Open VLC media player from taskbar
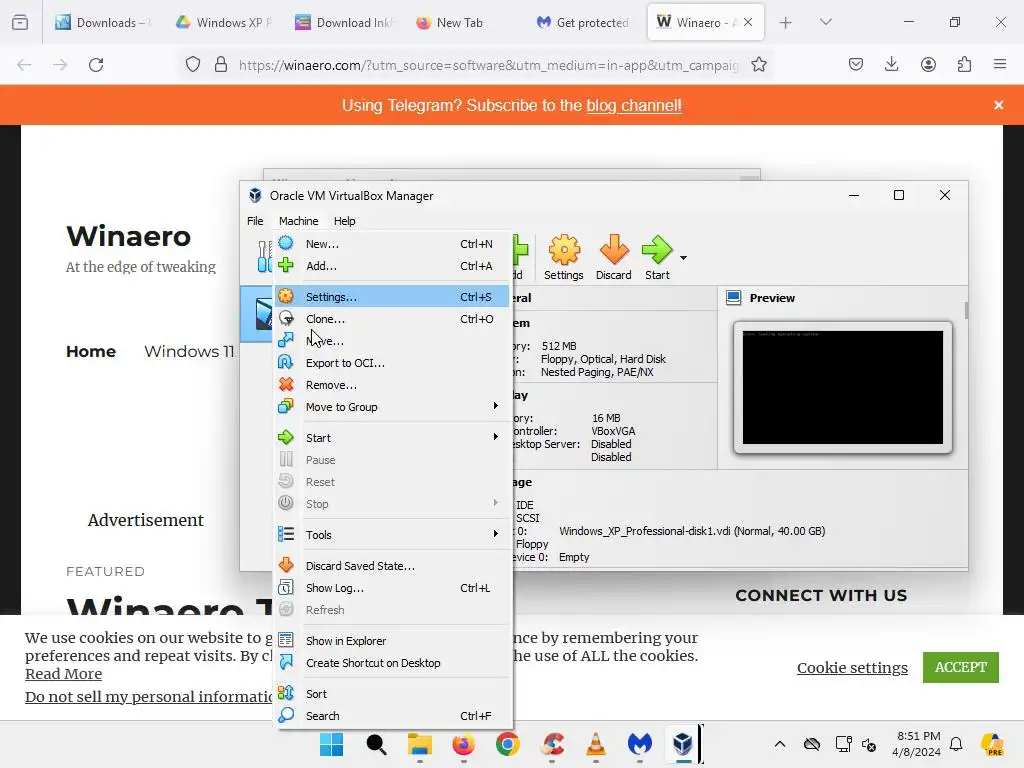This screenshot has height=768, width=1024. pyautogui.click(x=596, y=744)
